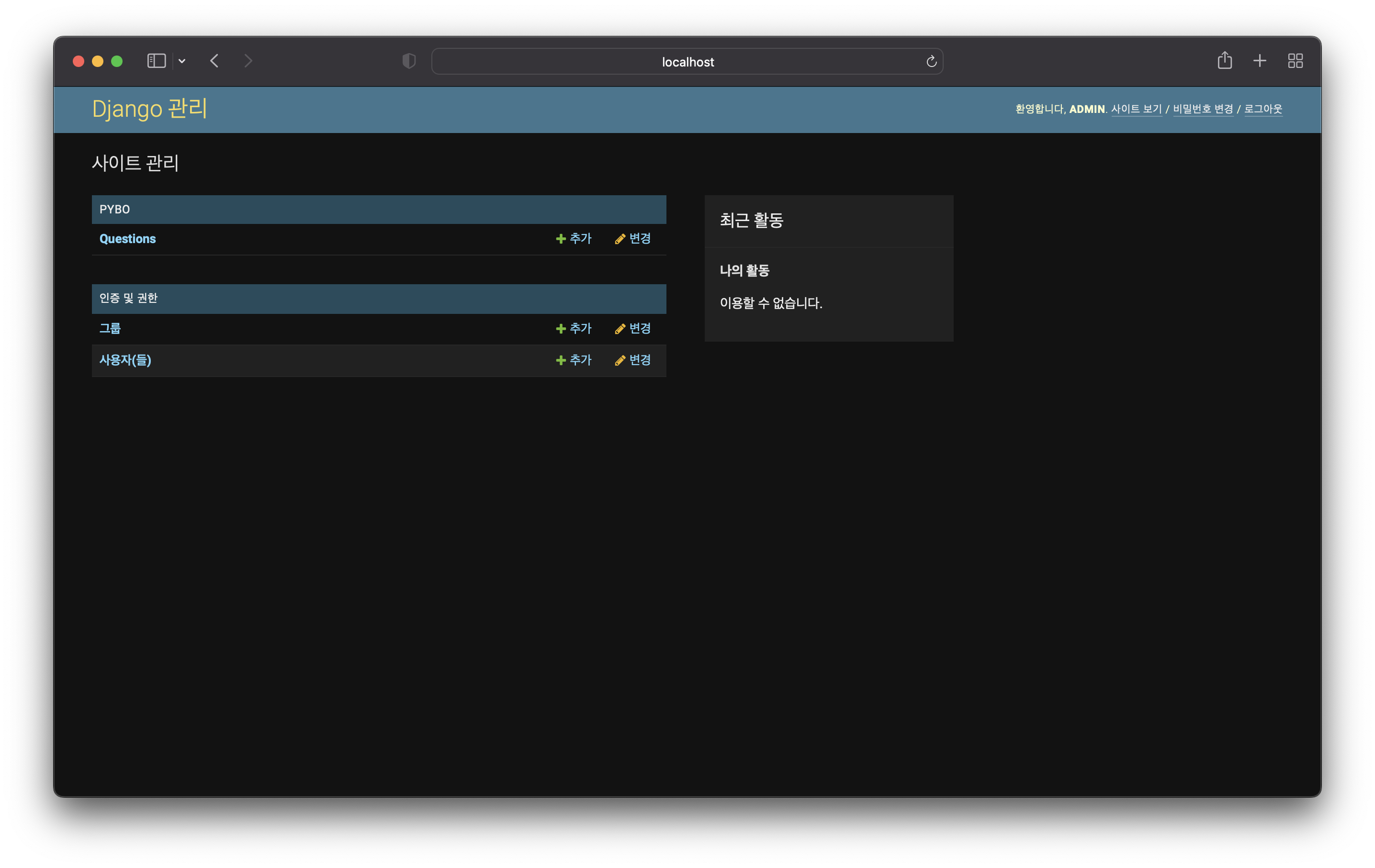
Task: Go back with the back arrow
Action: click(x=214, y=61)
